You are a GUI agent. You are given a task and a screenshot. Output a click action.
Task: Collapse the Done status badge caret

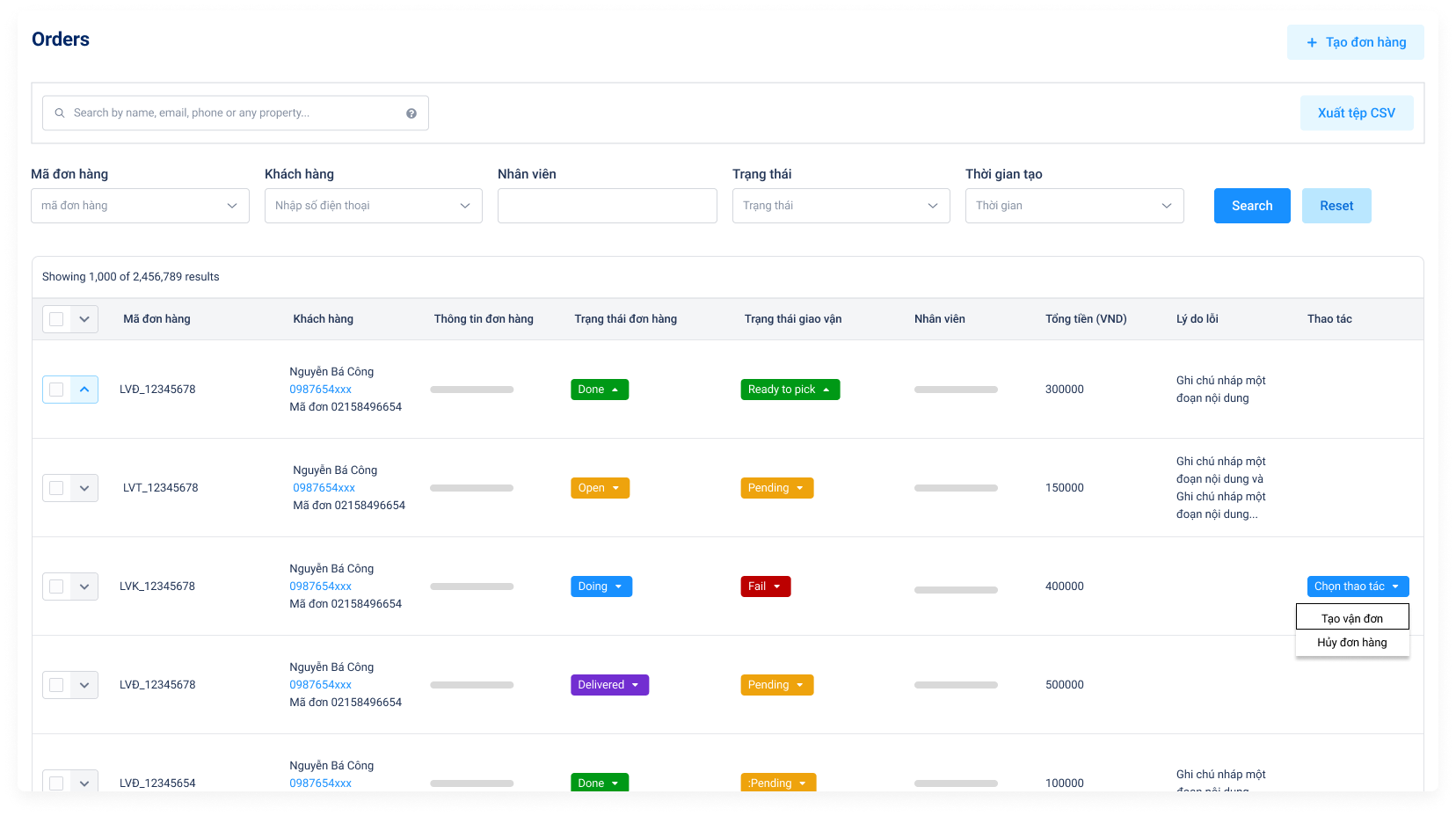616,389
